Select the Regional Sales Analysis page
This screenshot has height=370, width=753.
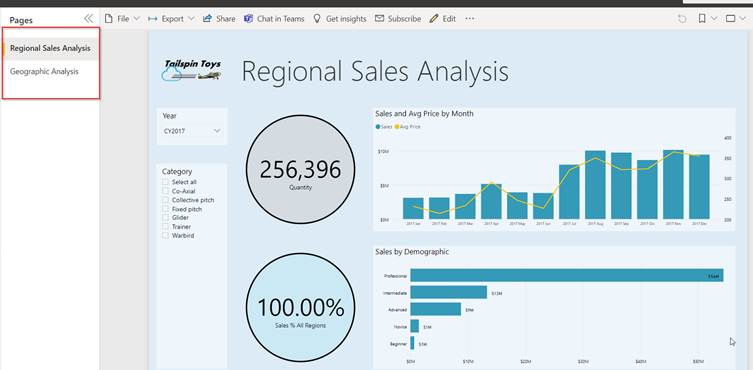click(x=50, y=49)
